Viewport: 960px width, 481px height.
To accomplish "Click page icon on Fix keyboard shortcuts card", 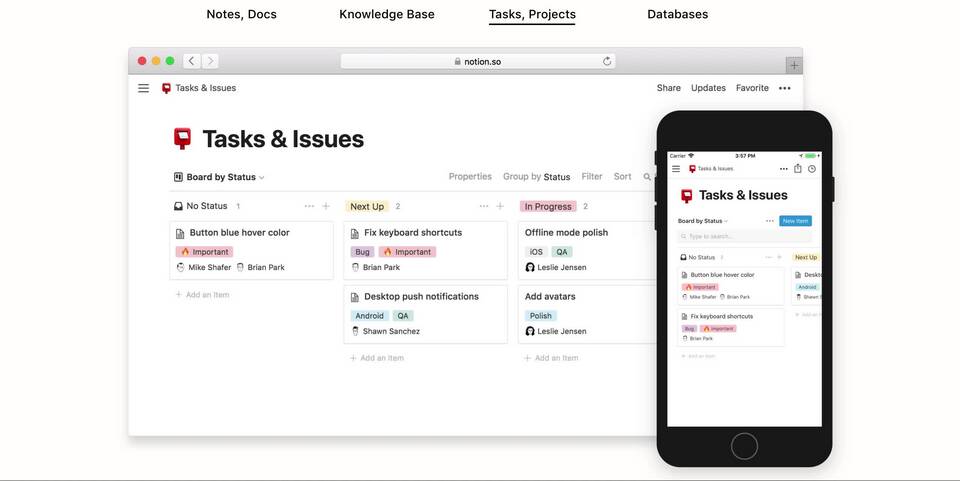I will pyautogui.click(x=354, y=233).
